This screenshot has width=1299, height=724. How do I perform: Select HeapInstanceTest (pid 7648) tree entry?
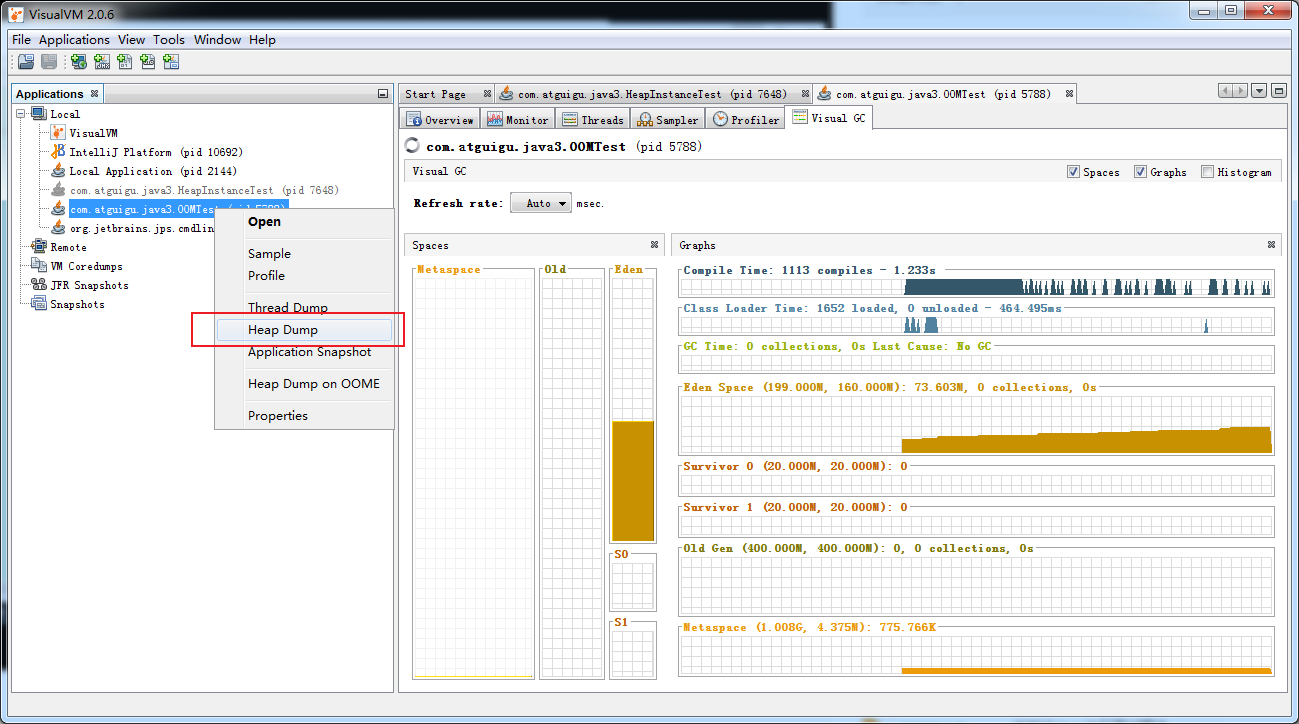[x=204, y=190]
